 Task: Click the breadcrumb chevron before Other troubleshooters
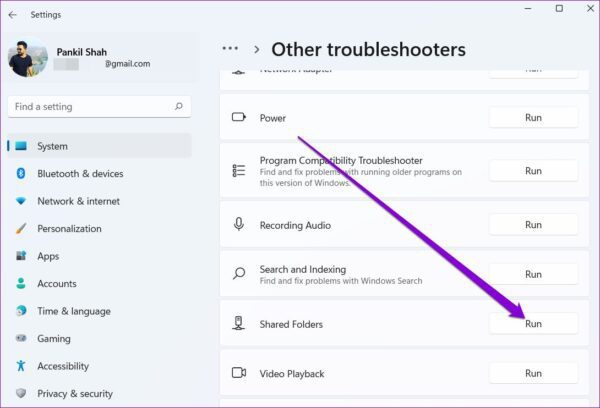(x=257, y=50)
